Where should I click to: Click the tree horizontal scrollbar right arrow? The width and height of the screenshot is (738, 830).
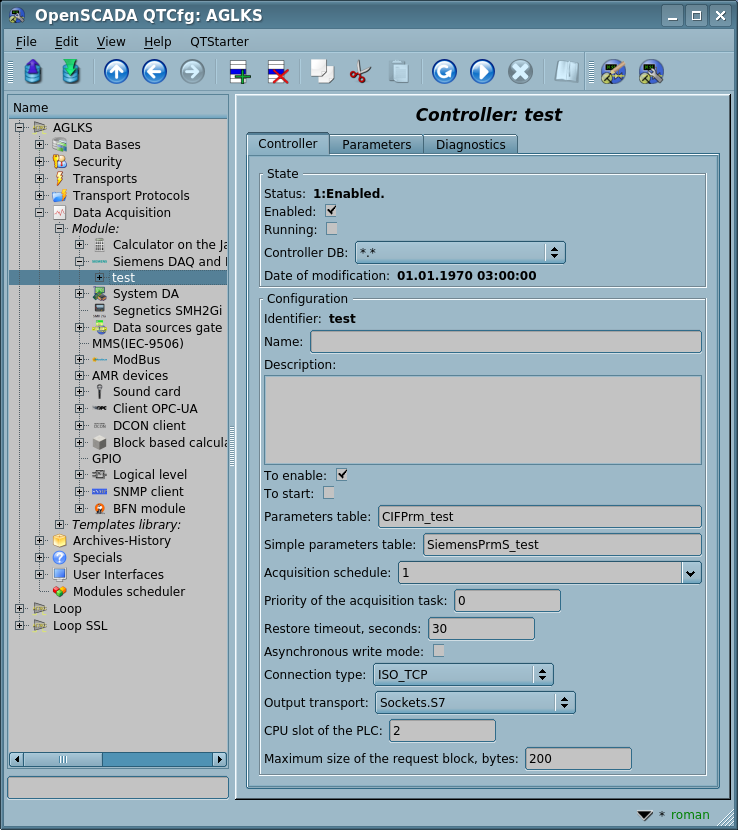[x=220, y=759]
